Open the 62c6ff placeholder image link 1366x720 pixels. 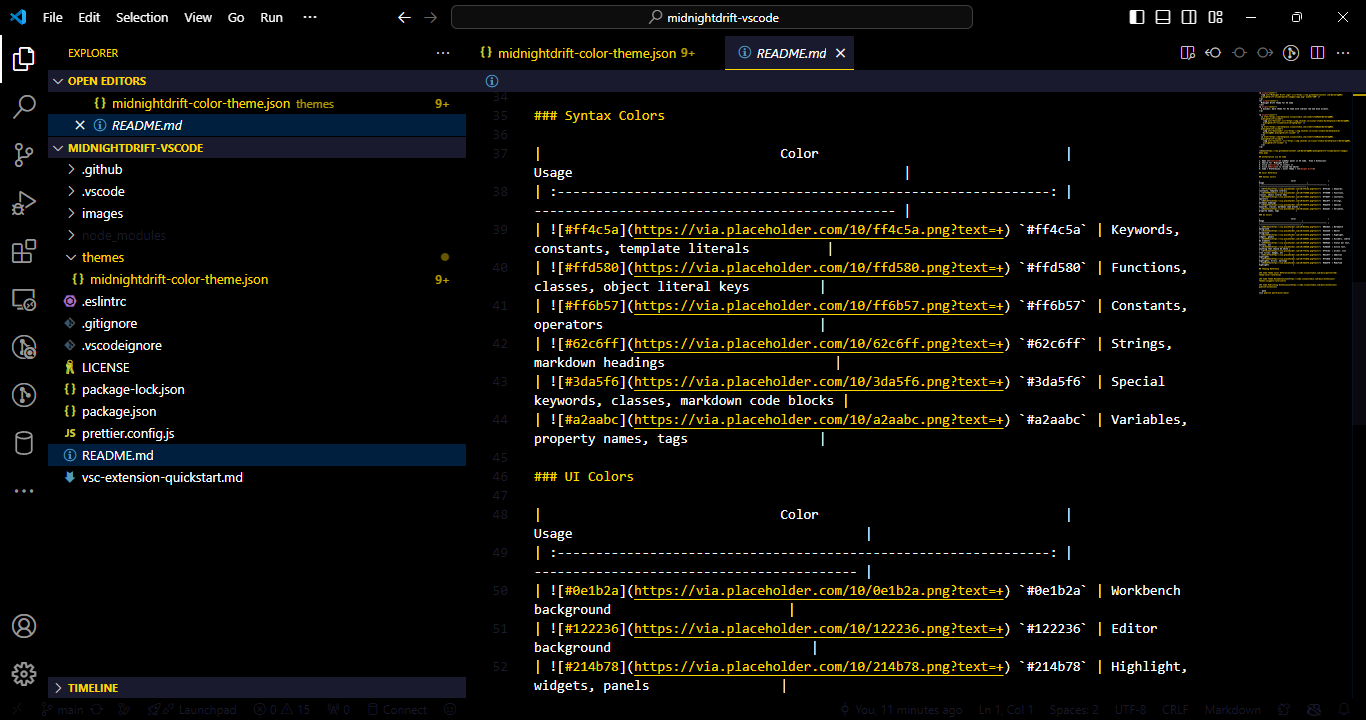point(819,344)
